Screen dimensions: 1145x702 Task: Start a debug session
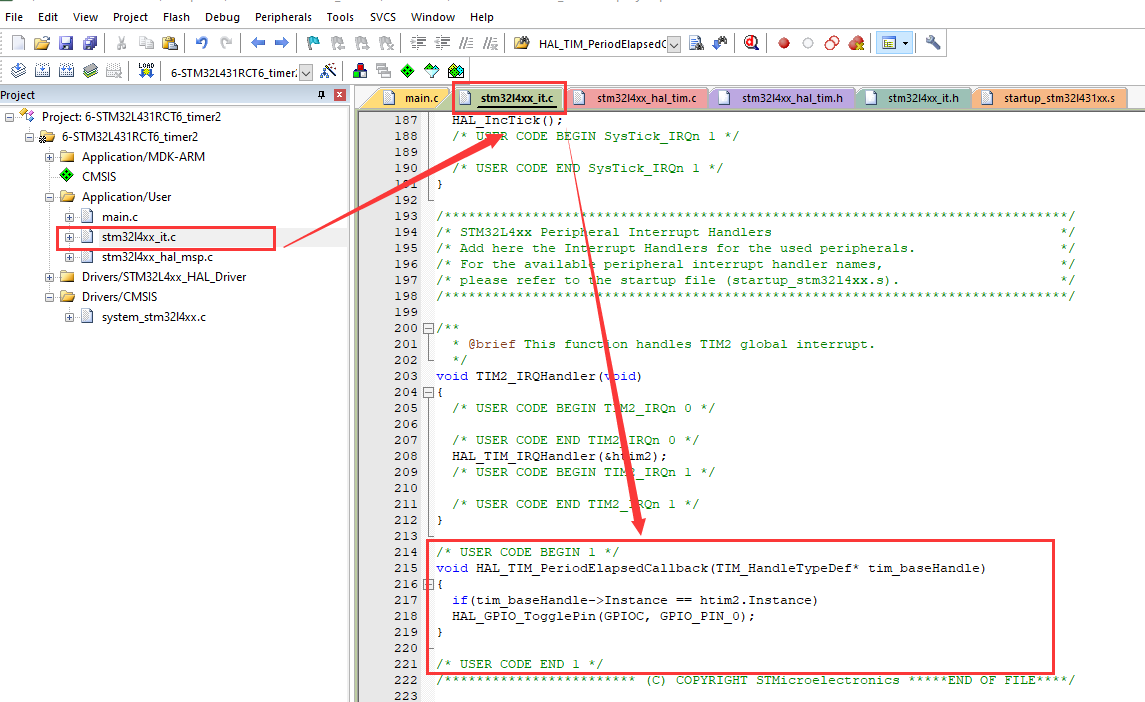[751, 42]
